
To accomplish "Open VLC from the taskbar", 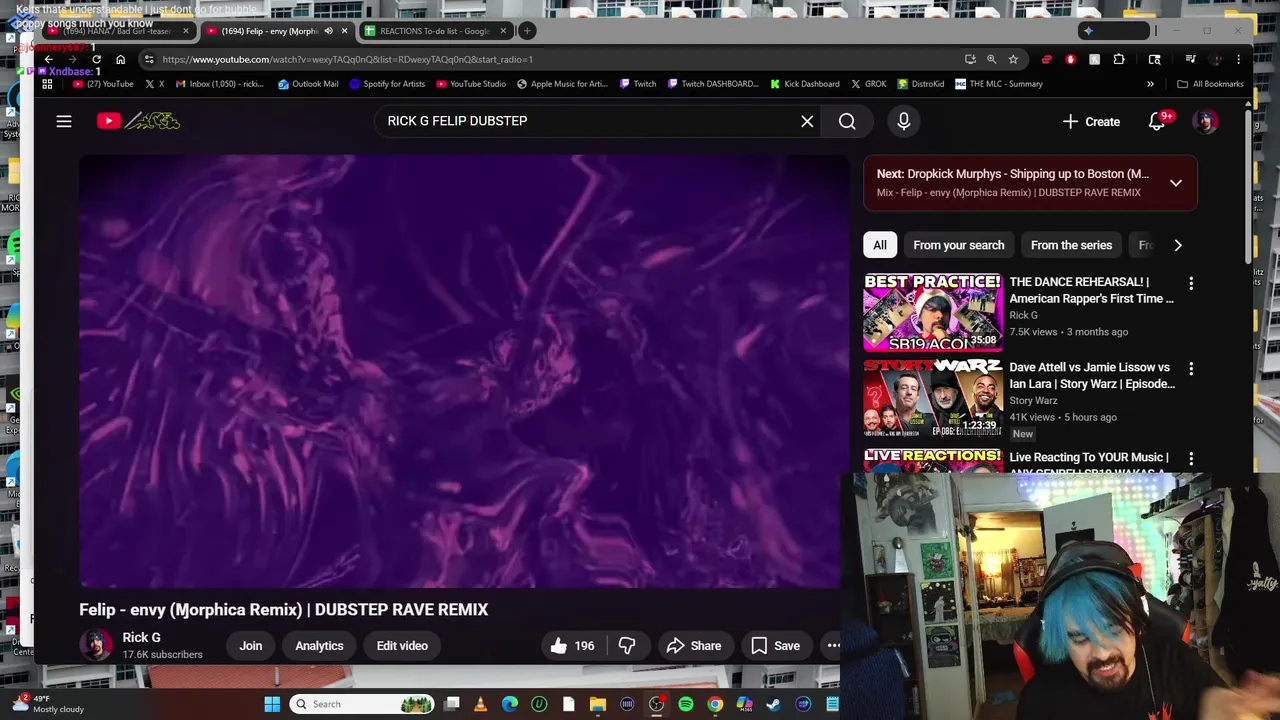I will pyautogui.click(x=481, y=704).
